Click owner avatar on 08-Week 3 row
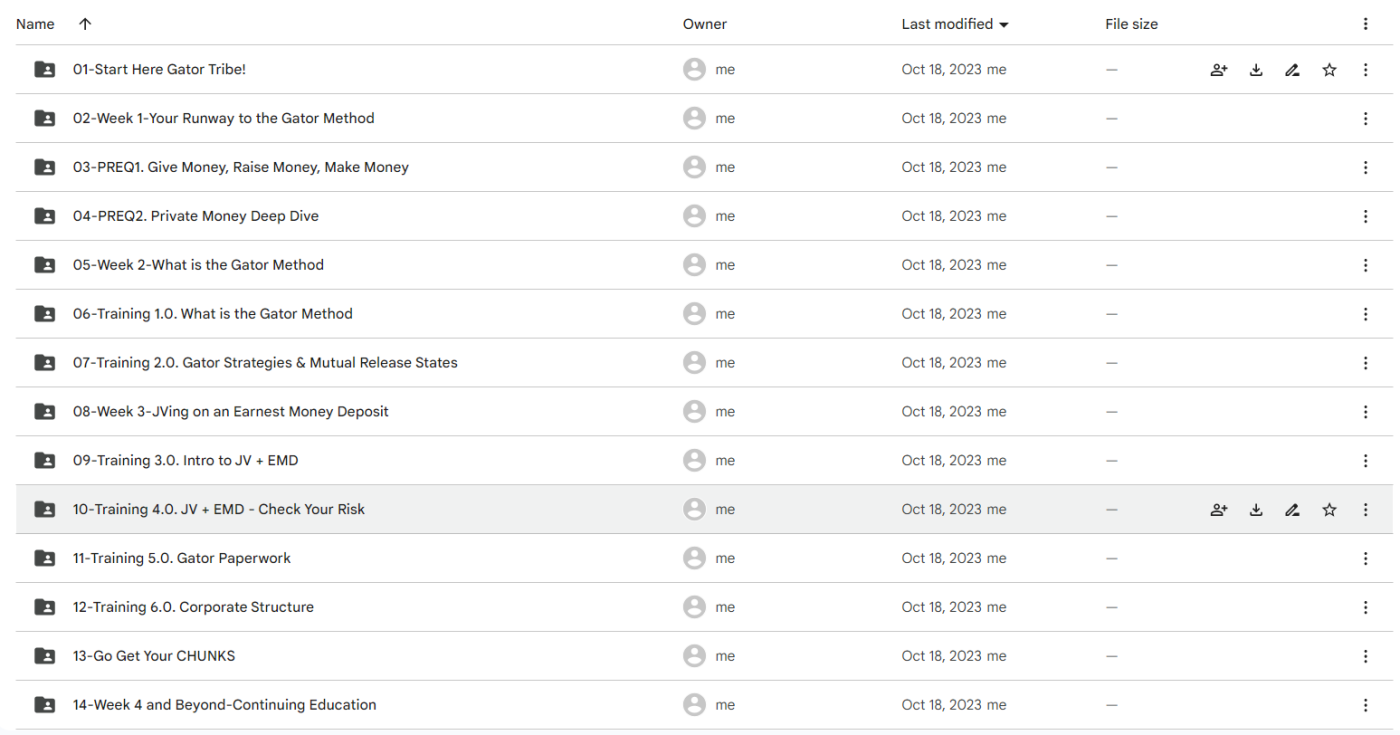Screen dimensions: 1400x735 tap(694, 412)
